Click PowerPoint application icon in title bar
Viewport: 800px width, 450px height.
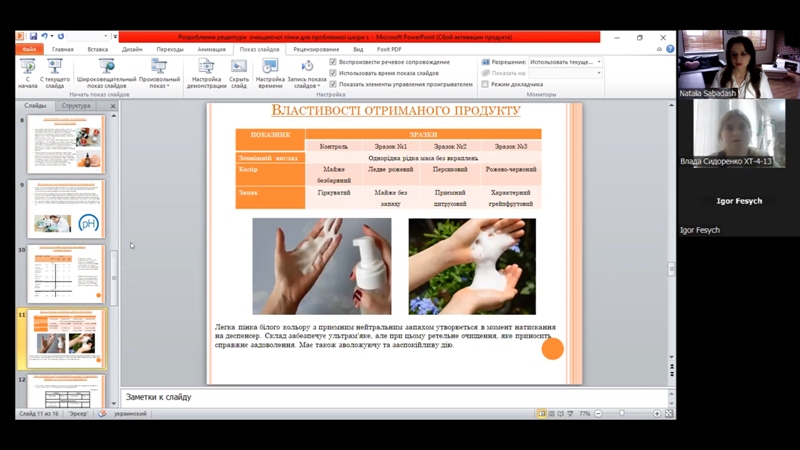[20, 36]
